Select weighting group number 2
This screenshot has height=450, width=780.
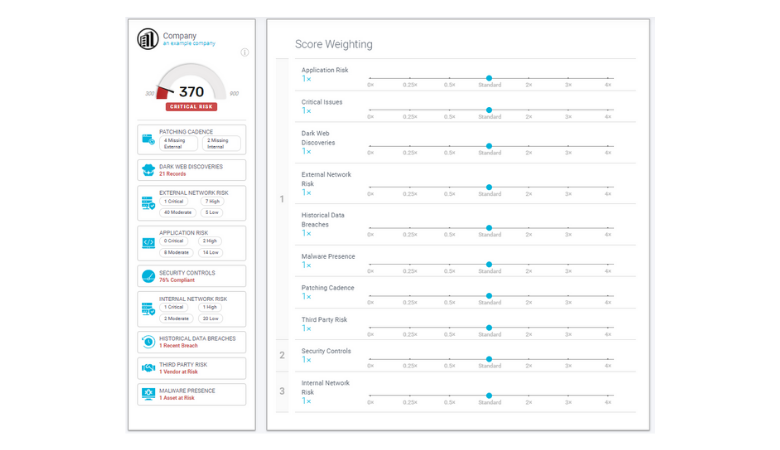tap(282, 355)
